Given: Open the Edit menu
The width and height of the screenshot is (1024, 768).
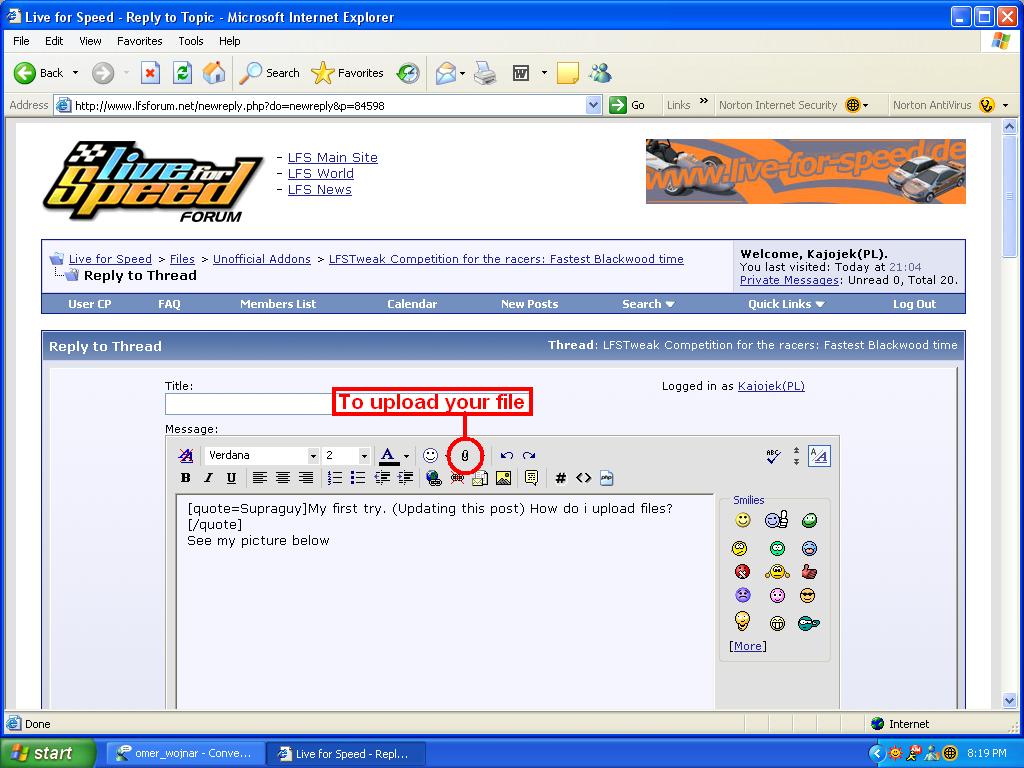Looking at the screenshot, I should pyautogui.click(x=54, y=40).
